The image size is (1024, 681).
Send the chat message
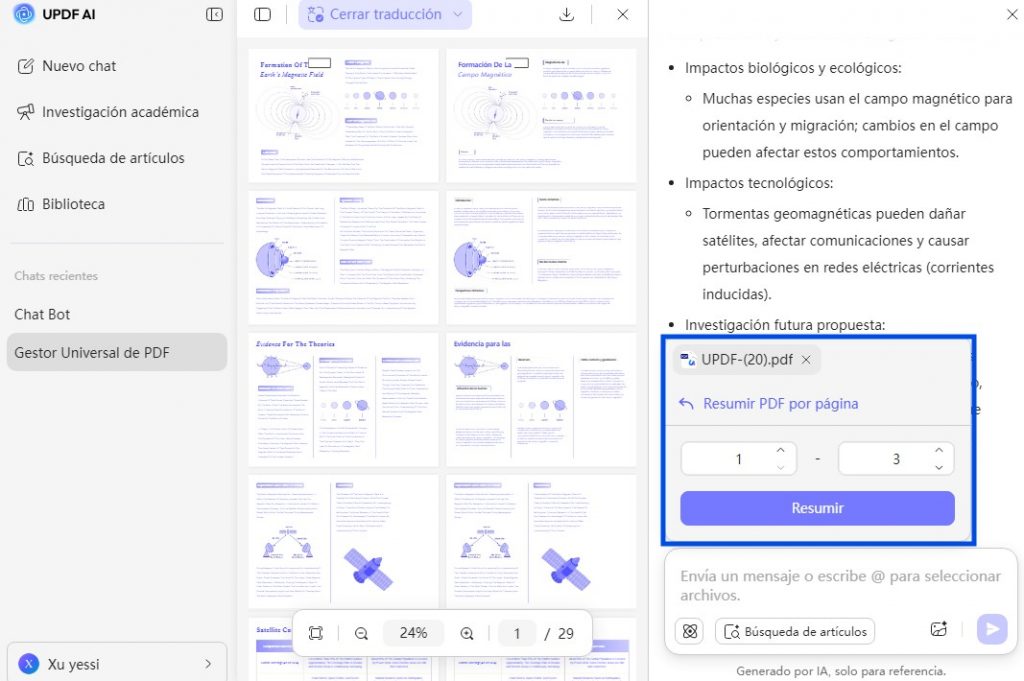click(x=992, y=629)
